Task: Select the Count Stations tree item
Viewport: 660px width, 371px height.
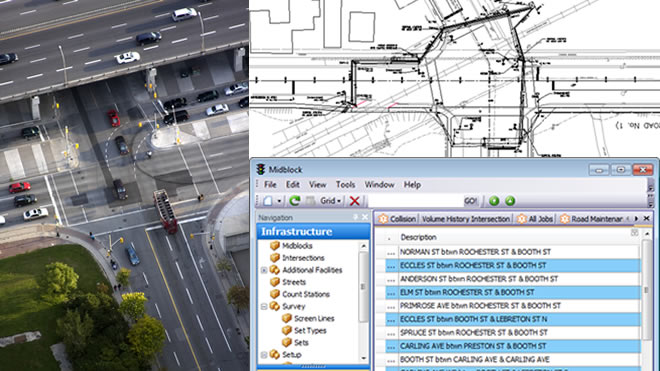Action: click(x=306, y=294)
